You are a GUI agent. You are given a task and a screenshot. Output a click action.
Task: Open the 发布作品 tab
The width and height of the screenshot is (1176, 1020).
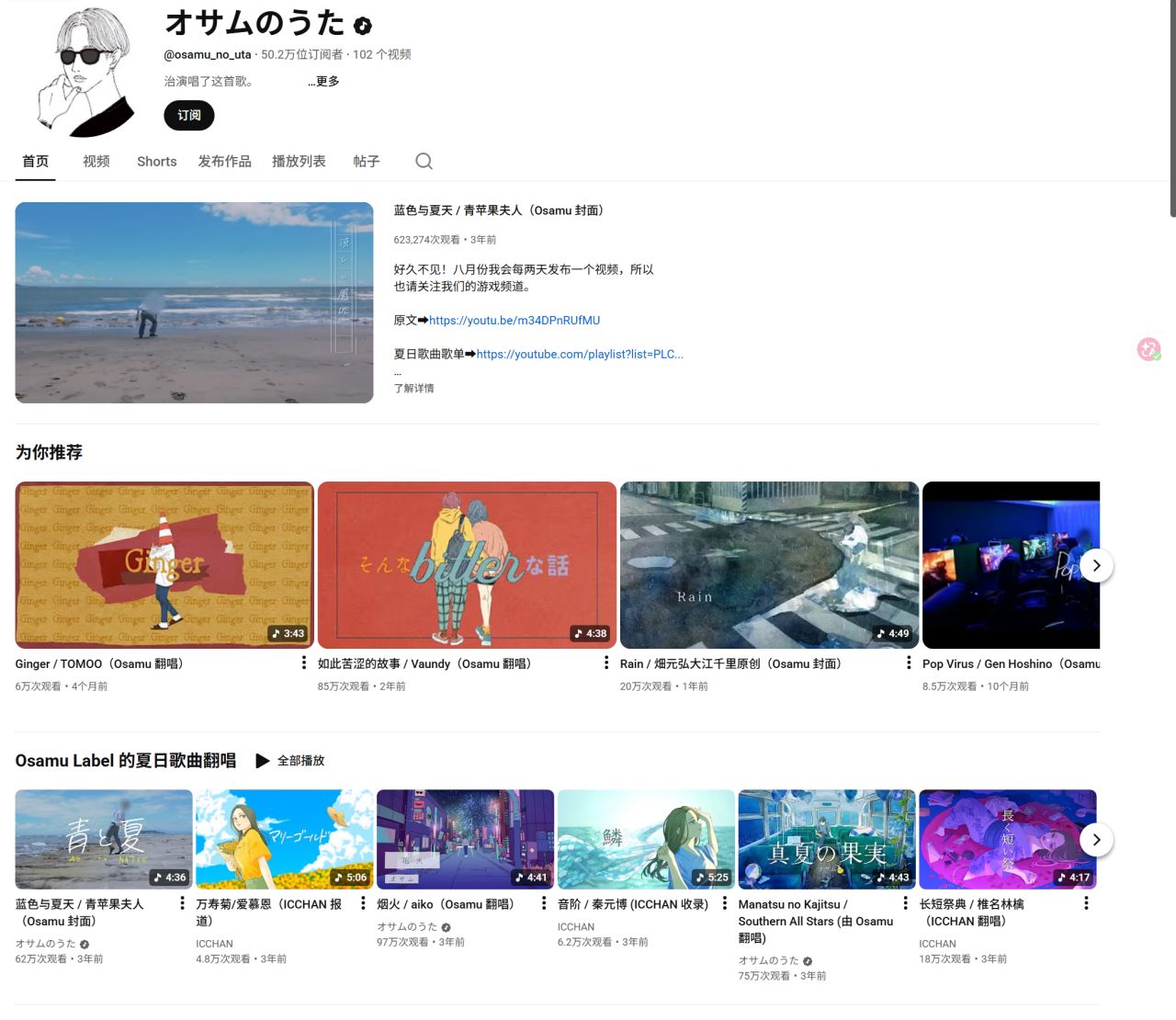click(225, 162)
